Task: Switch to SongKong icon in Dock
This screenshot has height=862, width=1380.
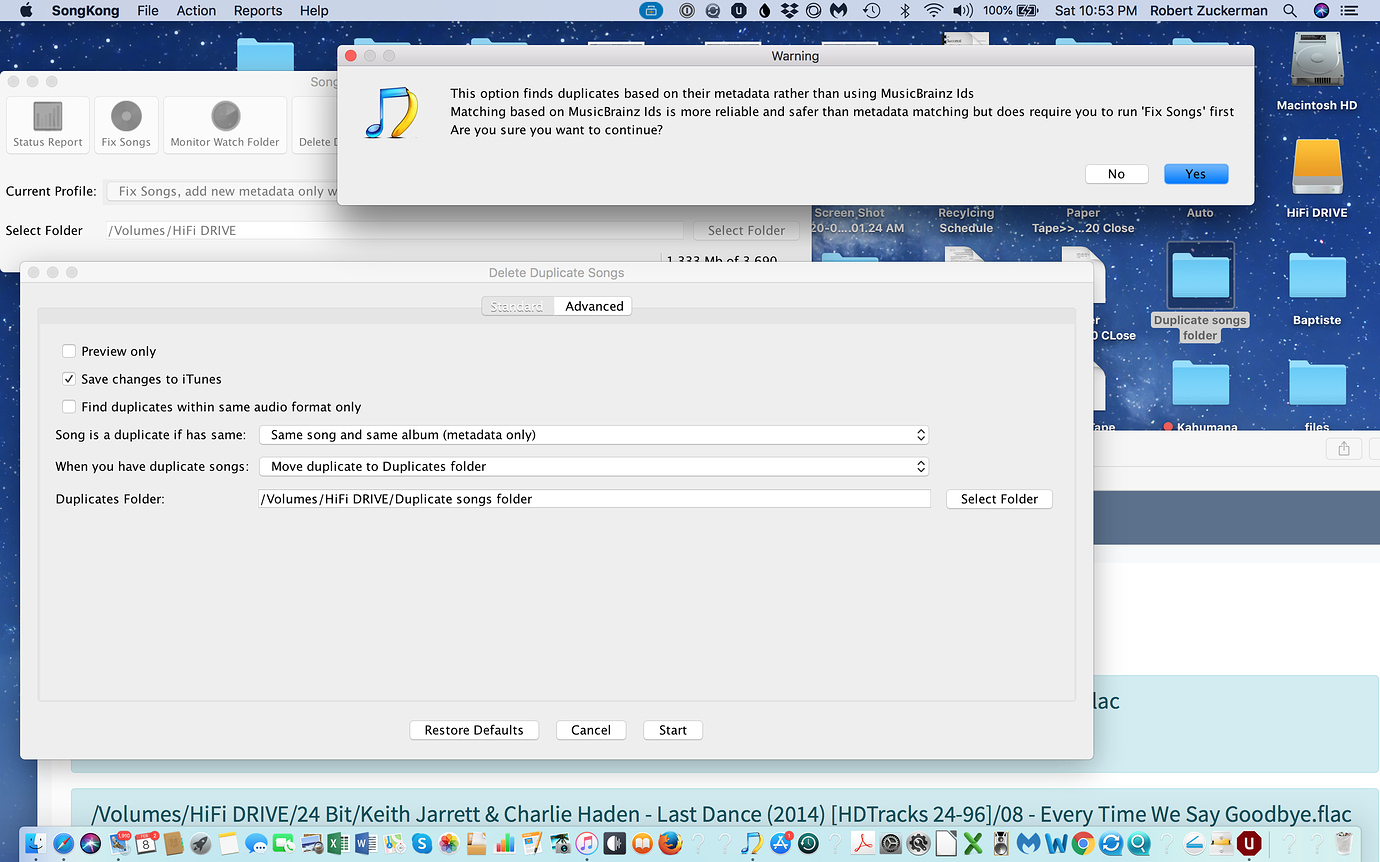Action: coord(752,843)
